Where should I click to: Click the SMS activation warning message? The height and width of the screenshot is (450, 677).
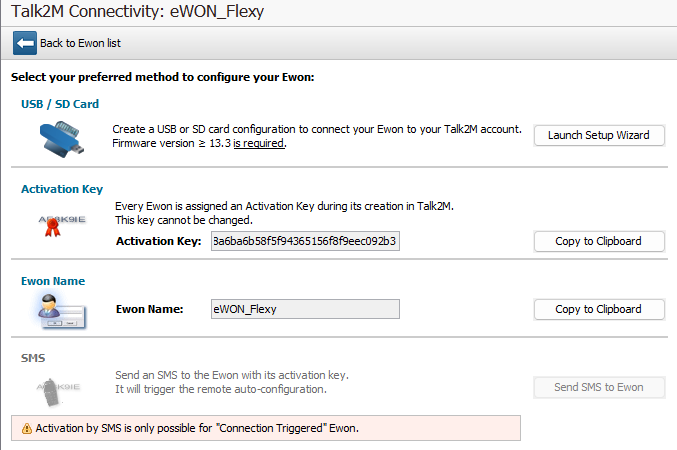(196, 428)
